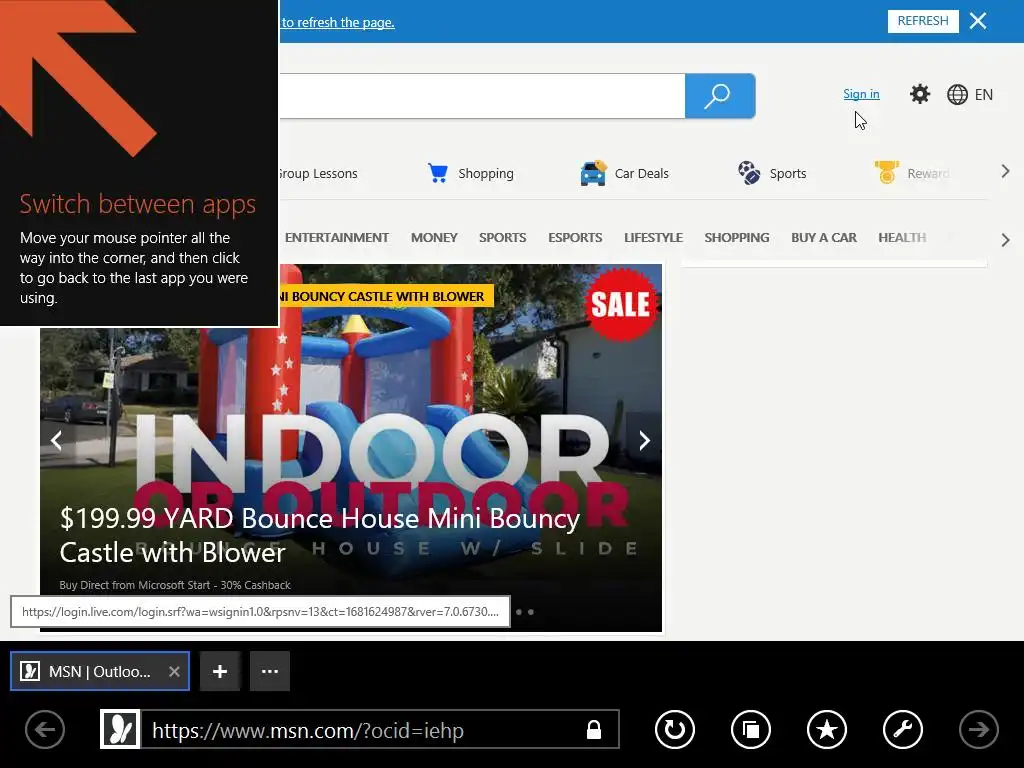This screenshot has height=768, width=1024.
Task: Click 'Buy Direct from Microsoft Start' text
Action: (x=175, y=585)
